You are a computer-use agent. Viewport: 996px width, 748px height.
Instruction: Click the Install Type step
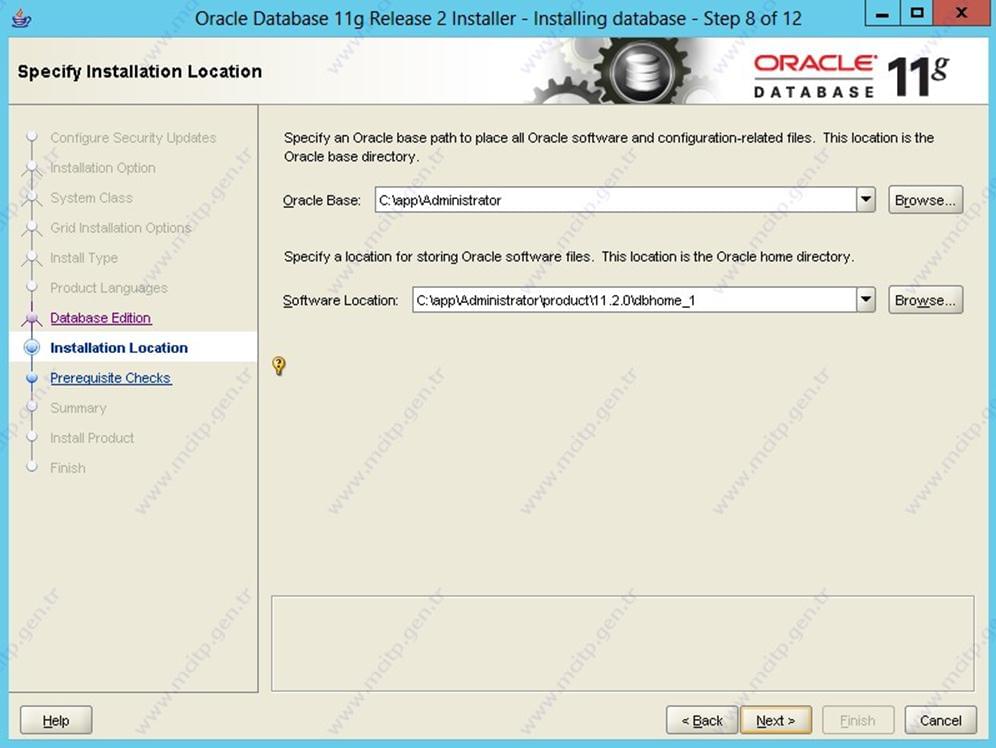pyautogui.click(x=84, y=258)
